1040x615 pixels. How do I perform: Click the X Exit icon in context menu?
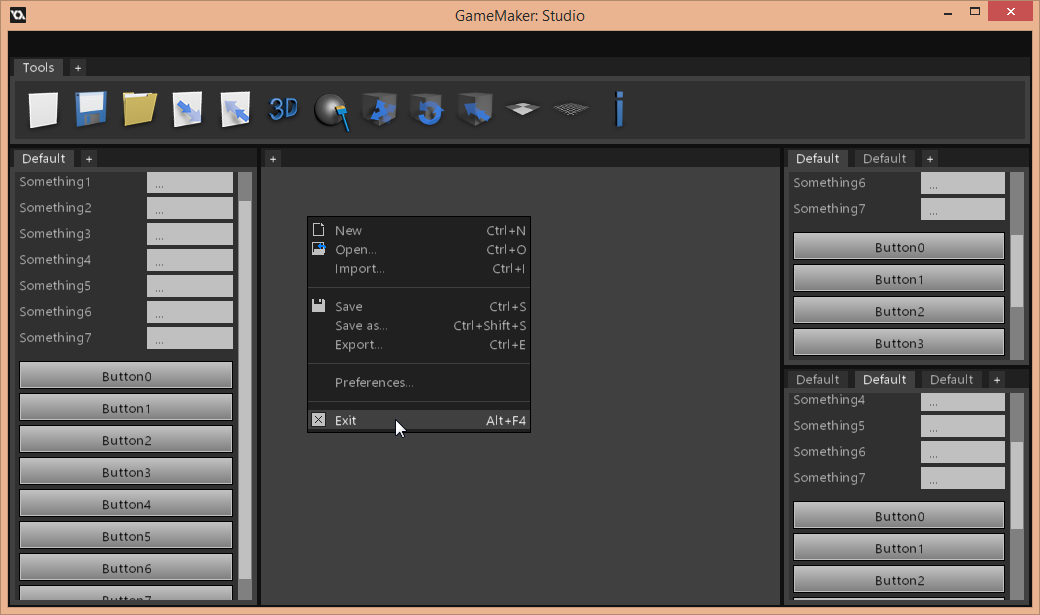pyautogui.click(x=318, y=419)
